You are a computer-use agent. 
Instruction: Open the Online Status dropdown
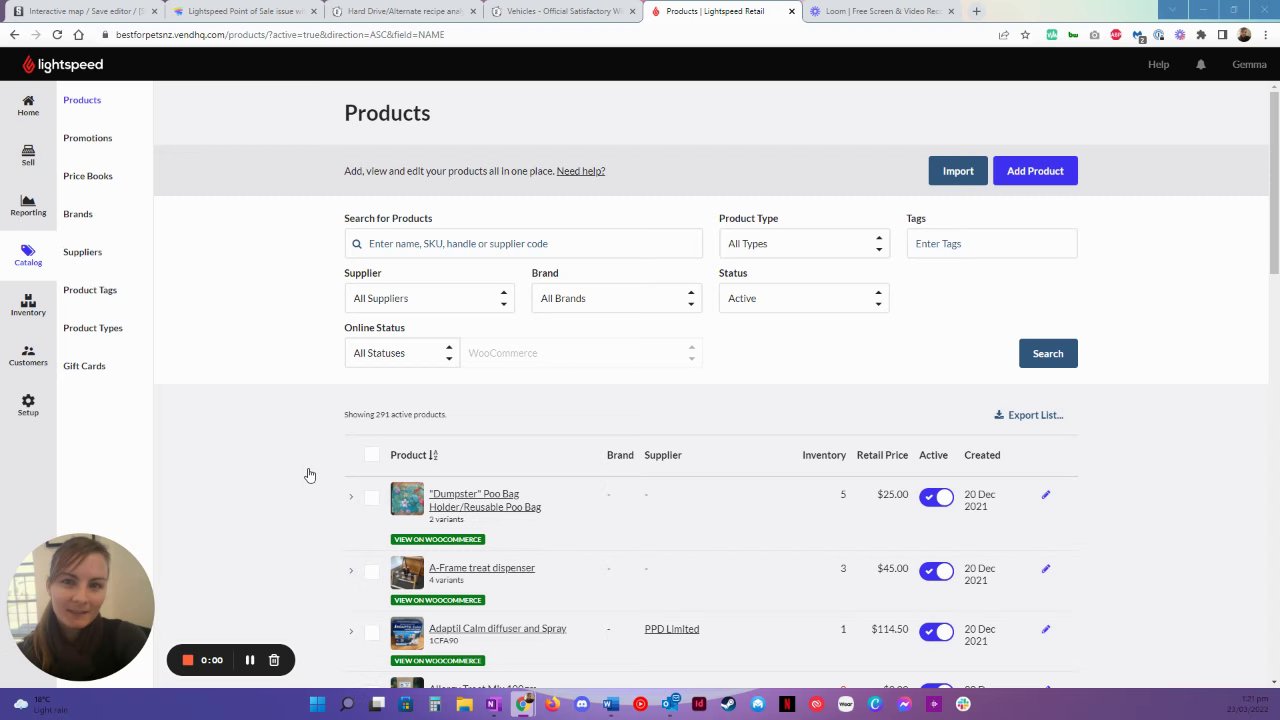402,353
